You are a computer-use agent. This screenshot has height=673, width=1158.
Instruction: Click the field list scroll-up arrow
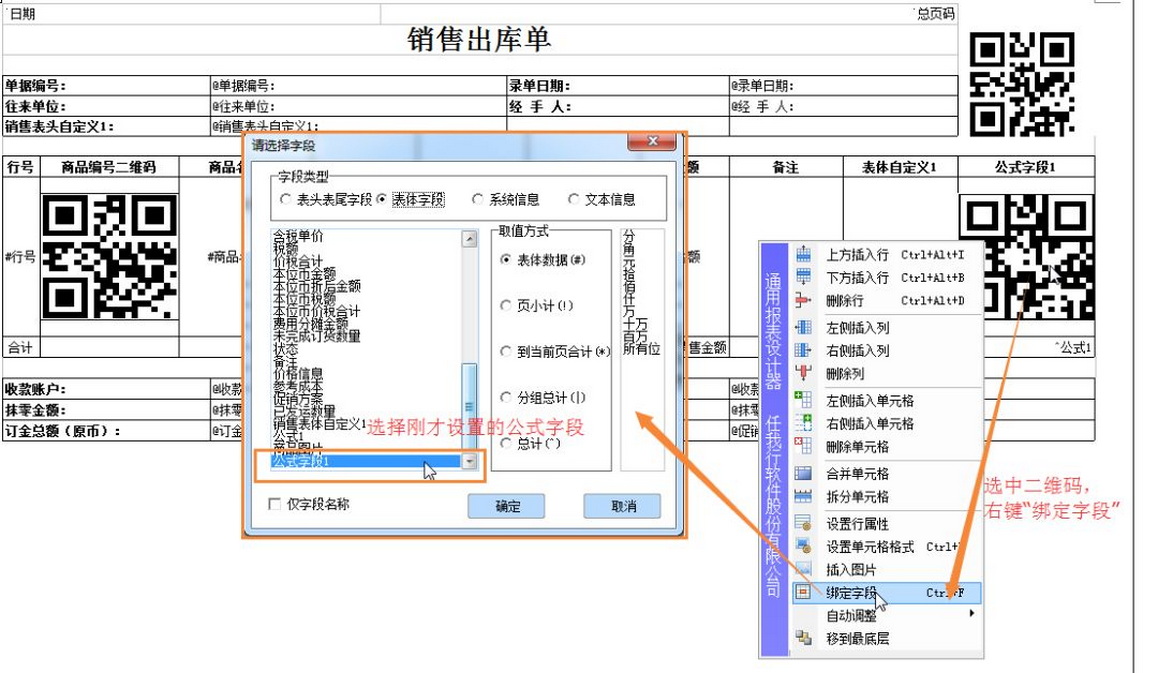pyautogui.click(x=469, y=240)
